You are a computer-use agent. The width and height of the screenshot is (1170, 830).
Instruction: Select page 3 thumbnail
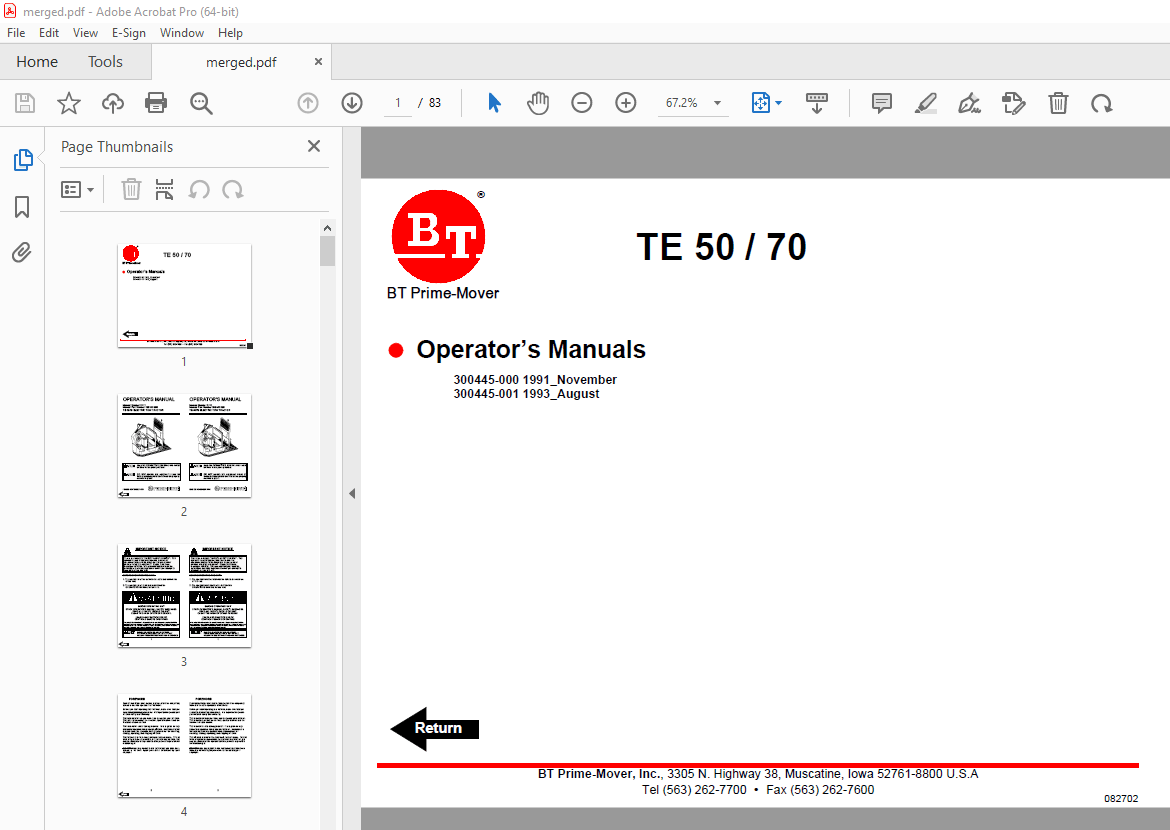click(x=184, y=596)
